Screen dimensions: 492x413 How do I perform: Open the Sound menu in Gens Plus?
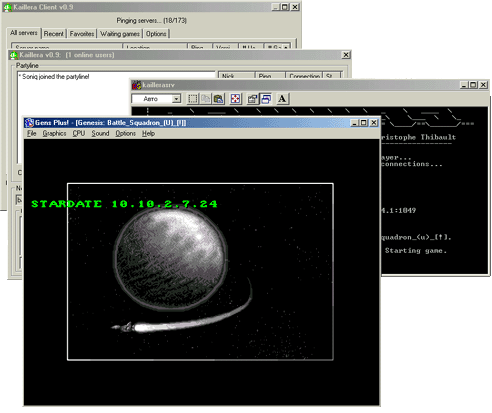click(x=100, y=134)
